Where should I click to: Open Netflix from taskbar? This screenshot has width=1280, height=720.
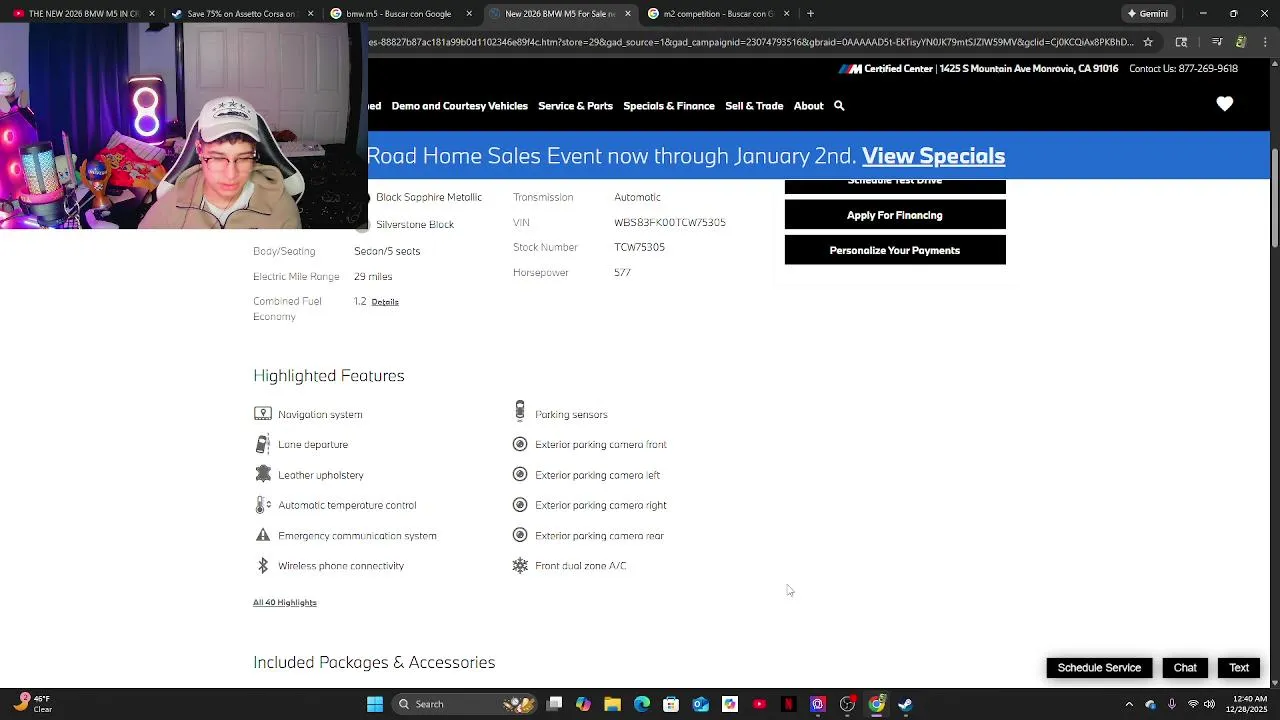pyautogui.click(x=789, y=704)
